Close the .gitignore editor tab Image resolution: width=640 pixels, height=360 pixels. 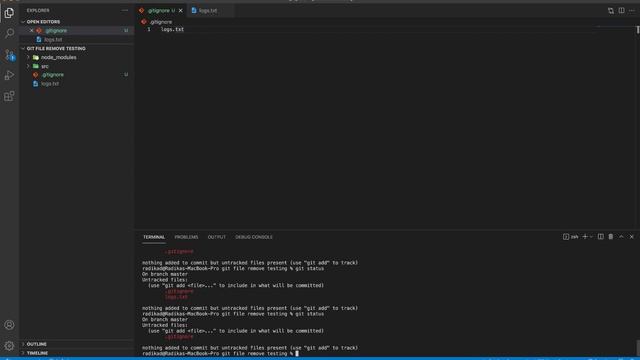tap(180, 11)
